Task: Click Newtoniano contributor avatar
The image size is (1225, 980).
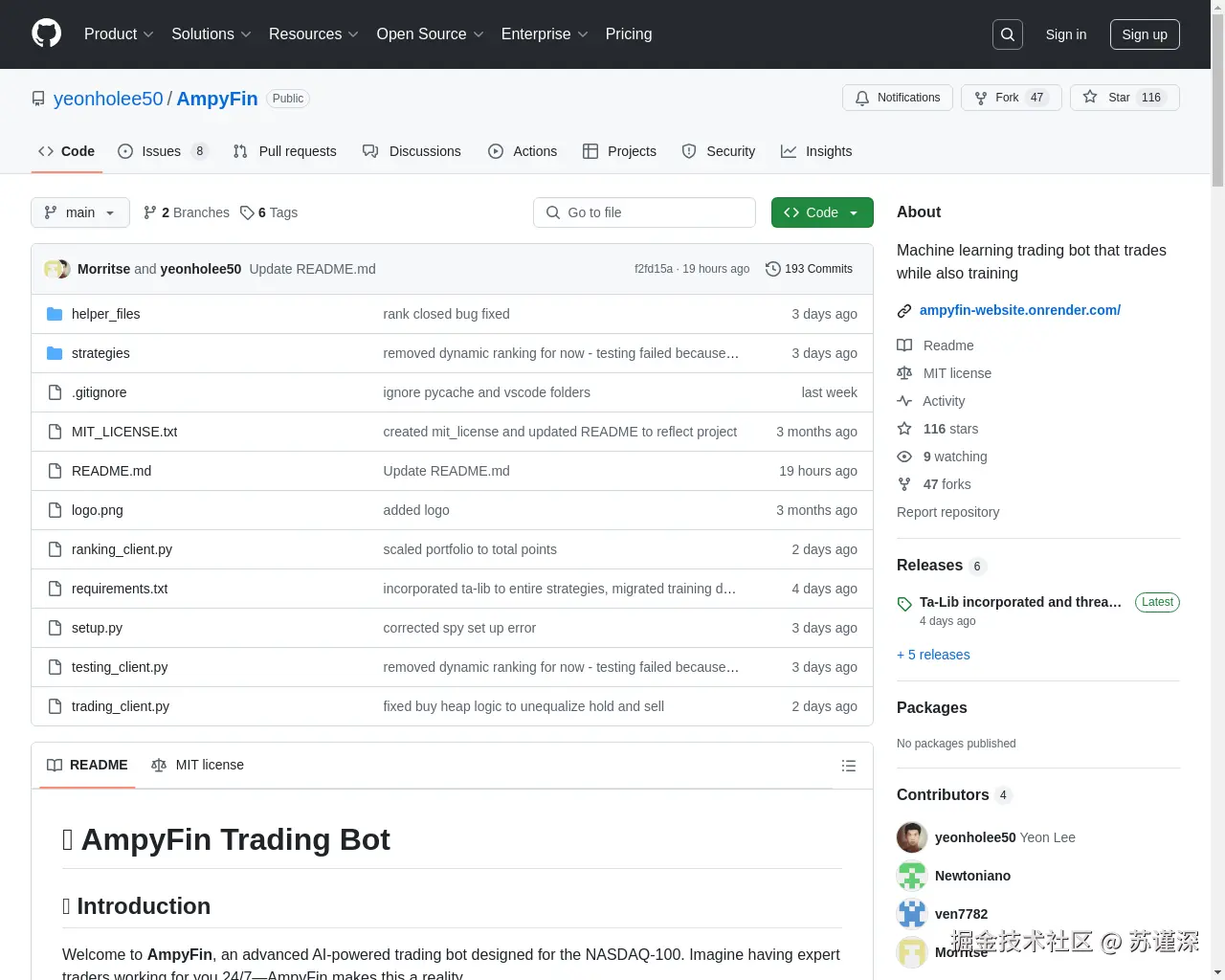Action: (912, 876)
